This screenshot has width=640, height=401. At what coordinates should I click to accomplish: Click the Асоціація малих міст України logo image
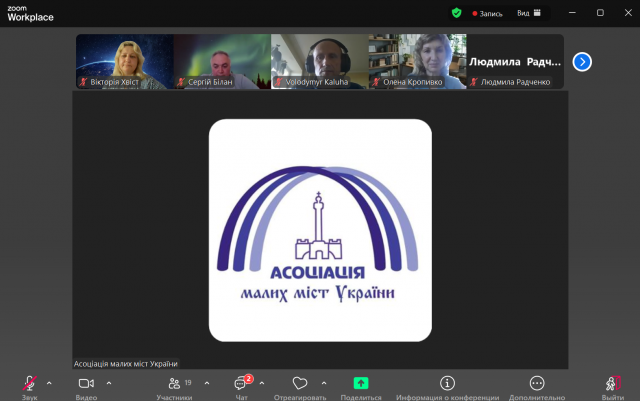coord(320,230)
